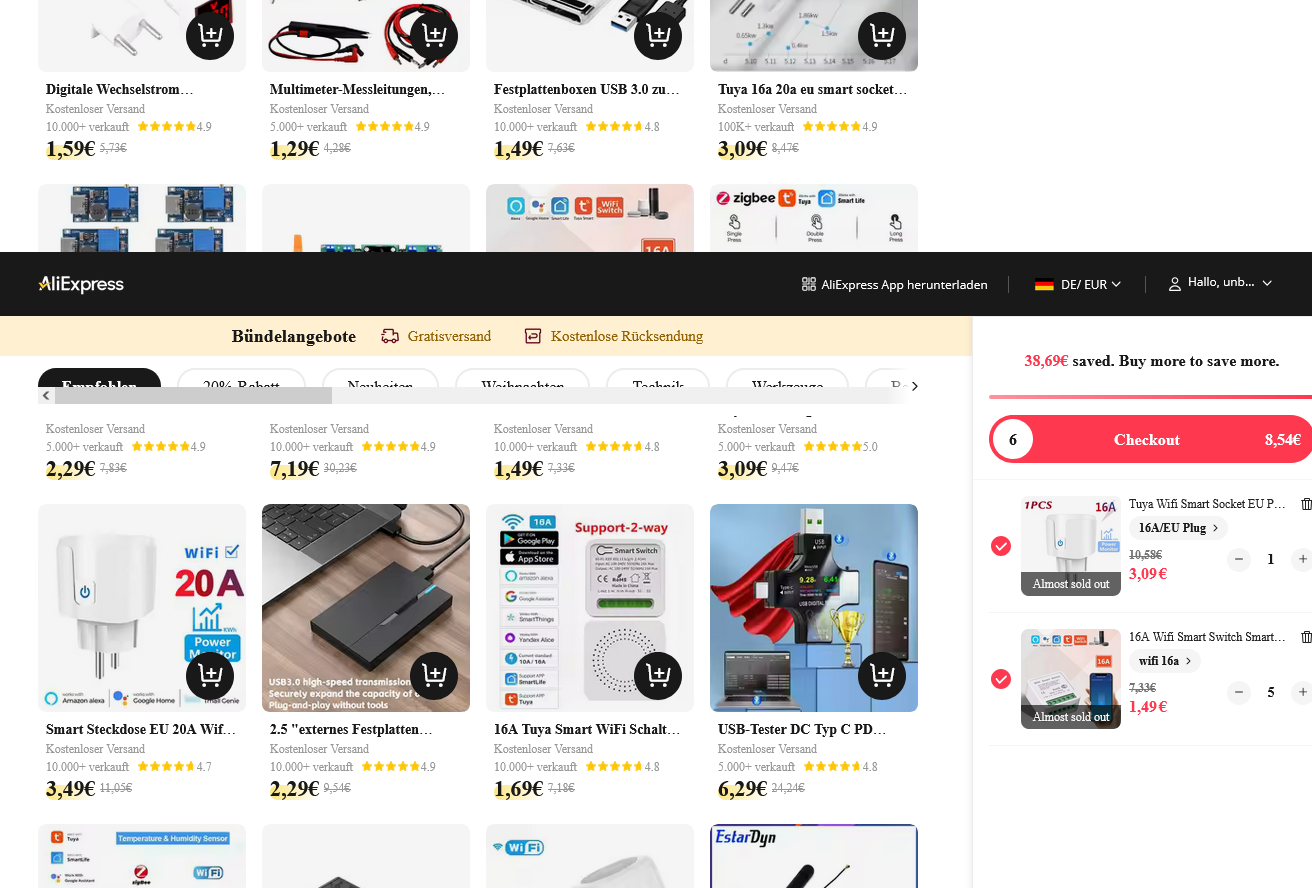
Task: Open the user account profile icon
Action: tap(1175, 284)
